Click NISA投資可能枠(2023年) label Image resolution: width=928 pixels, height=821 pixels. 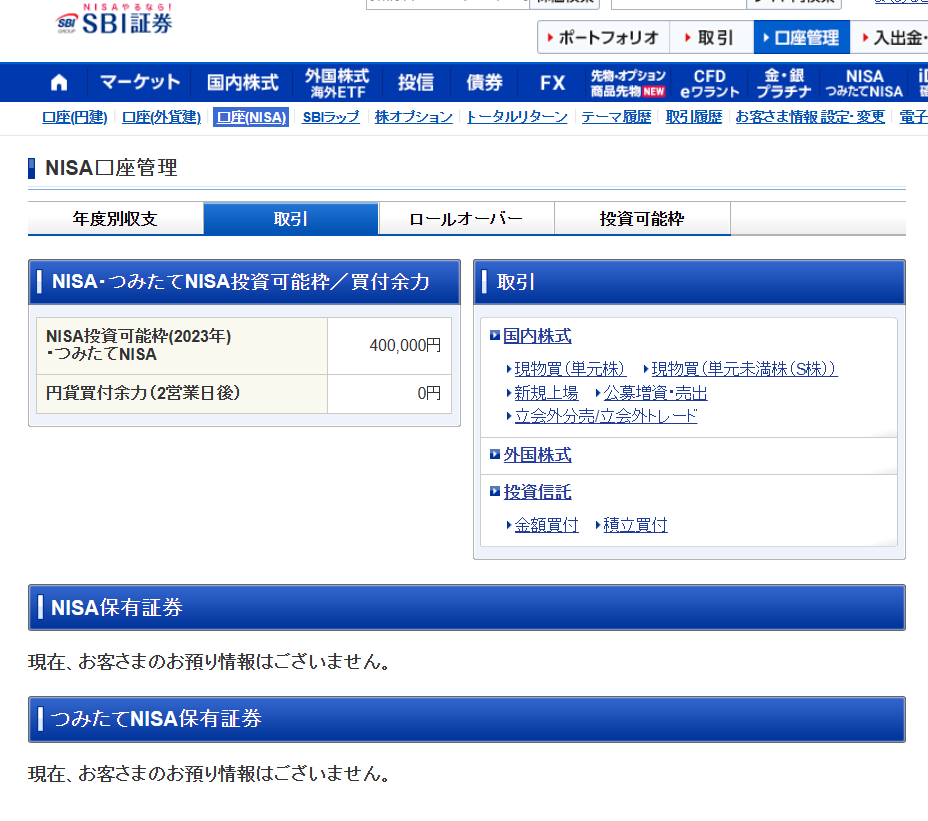(x=138, y=336)
